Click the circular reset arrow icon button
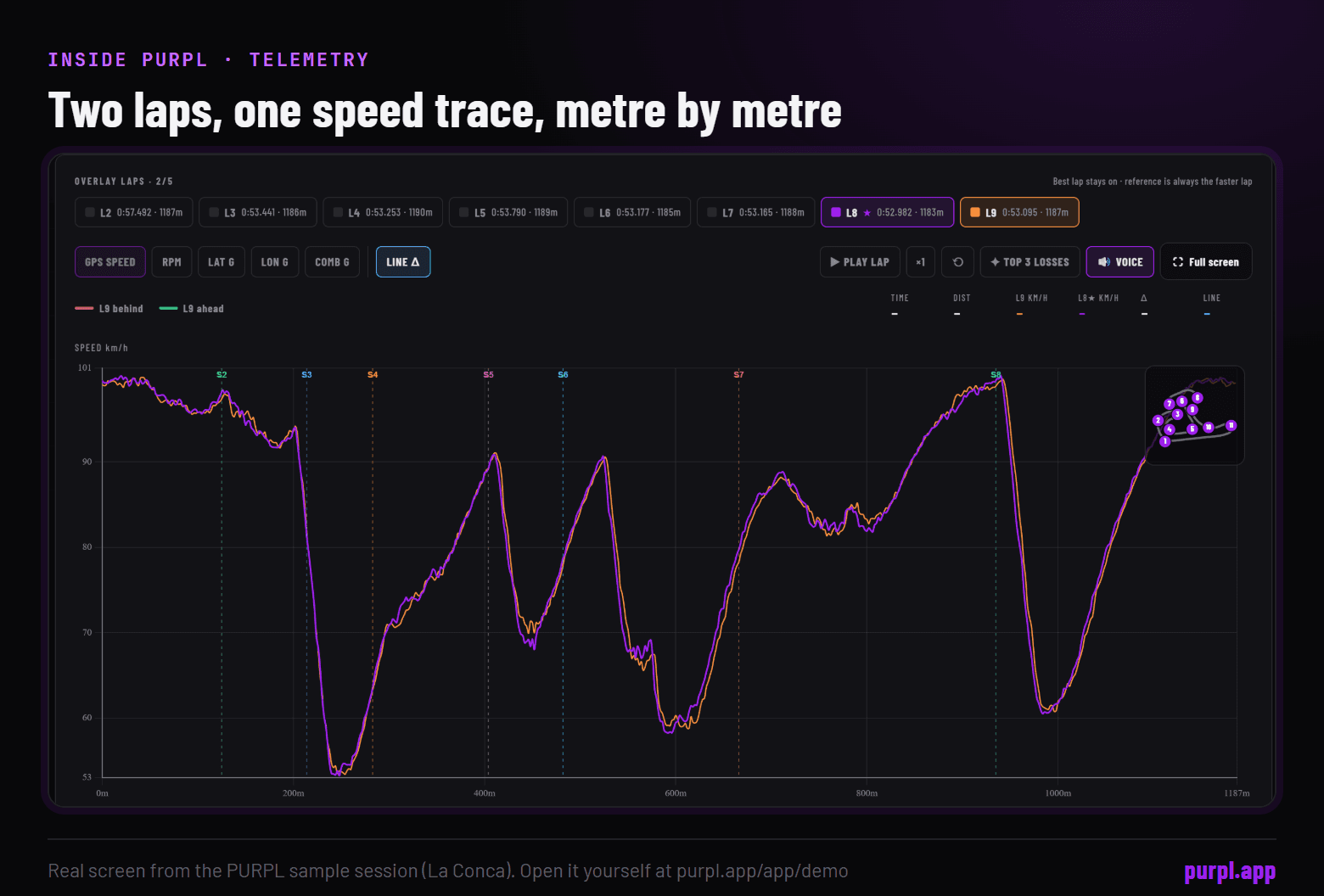This screenshot has width=1324, height=896. 957,262
